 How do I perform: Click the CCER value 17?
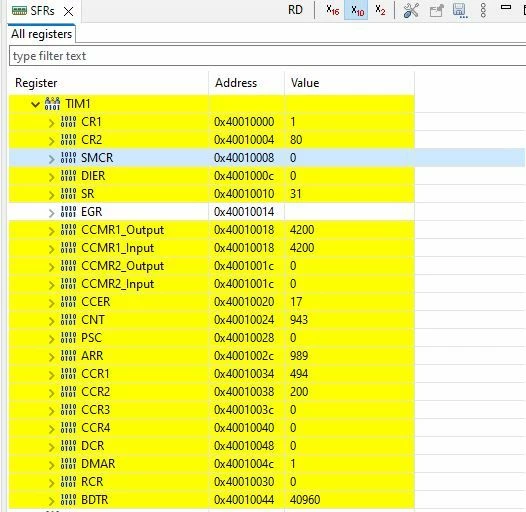tap(296, 302)
